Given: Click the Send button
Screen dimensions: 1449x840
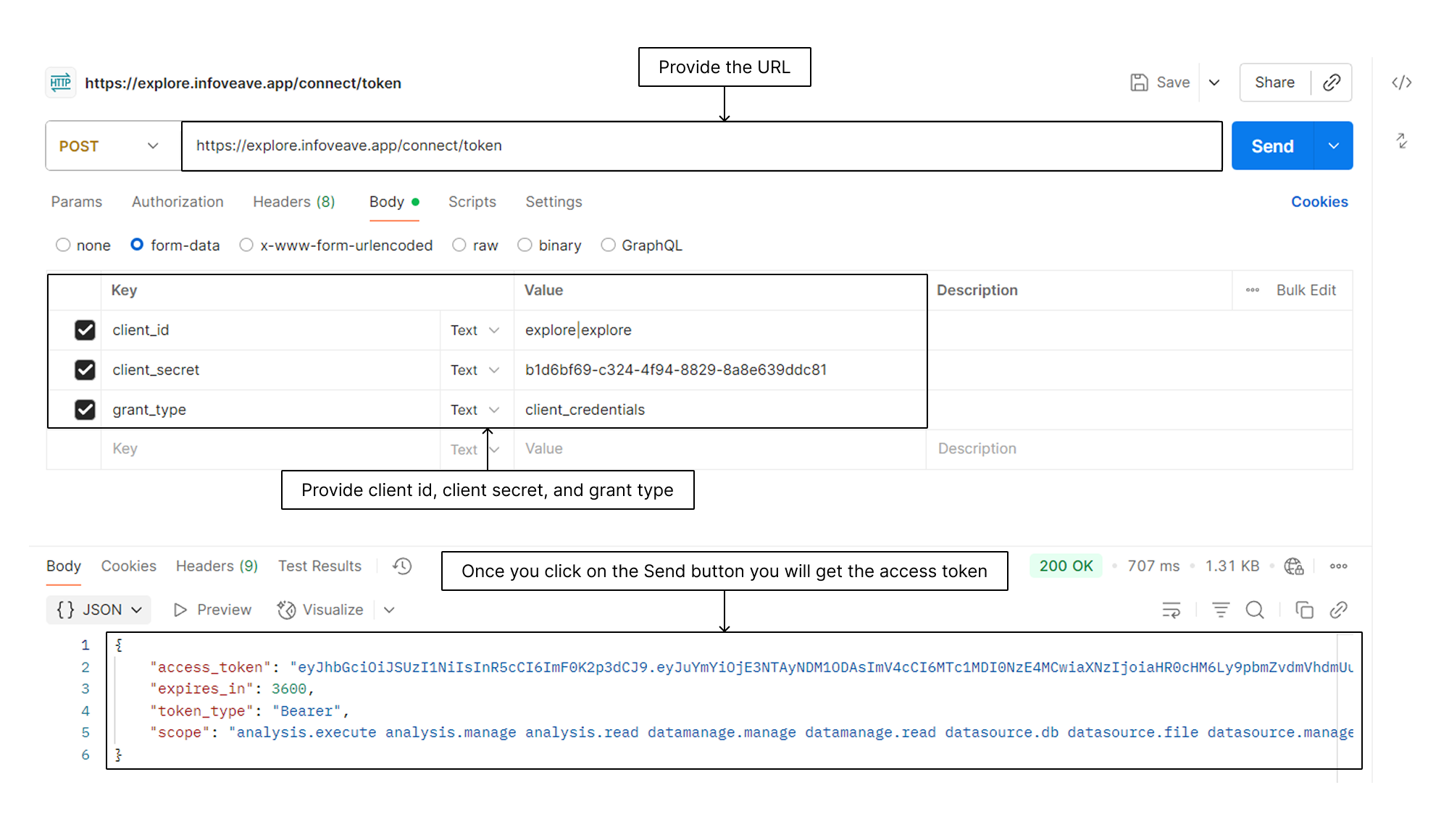Looking at the screenshot, I should [1272, 146].
